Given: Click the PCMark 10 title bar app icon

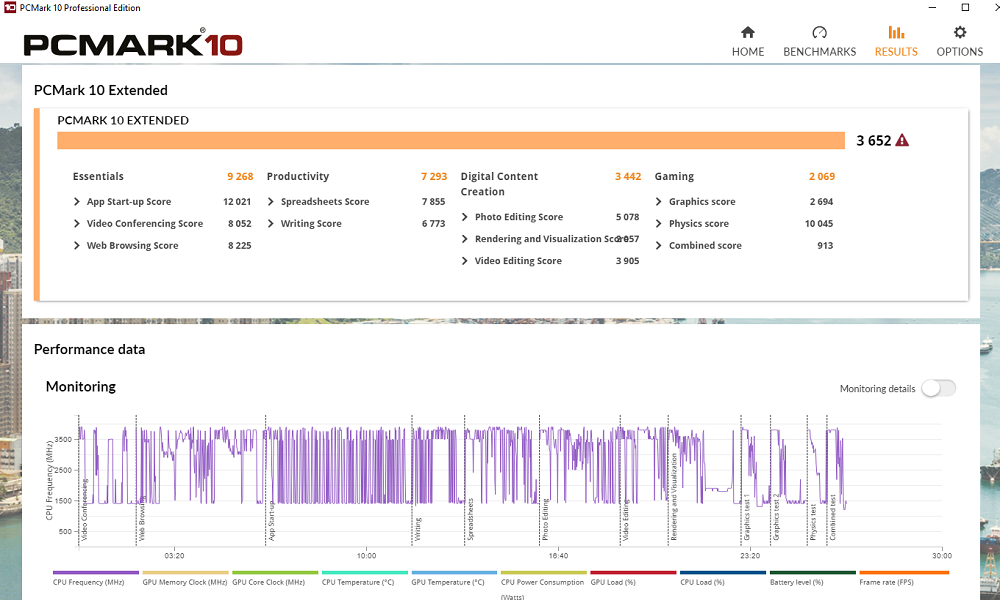Looking at the screenshot, I should (x=10, y=8).
